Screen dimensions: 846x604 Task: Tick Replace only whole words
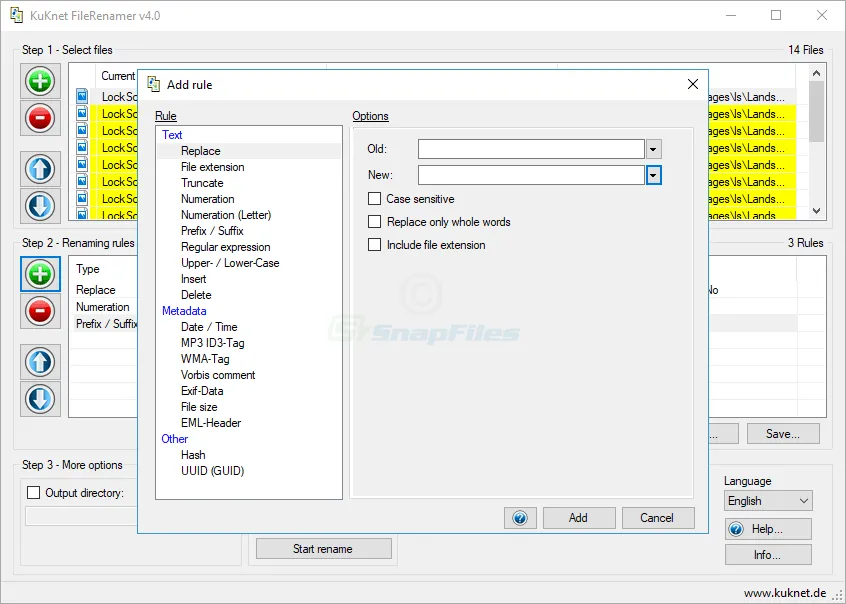click(x=374, y=222)
